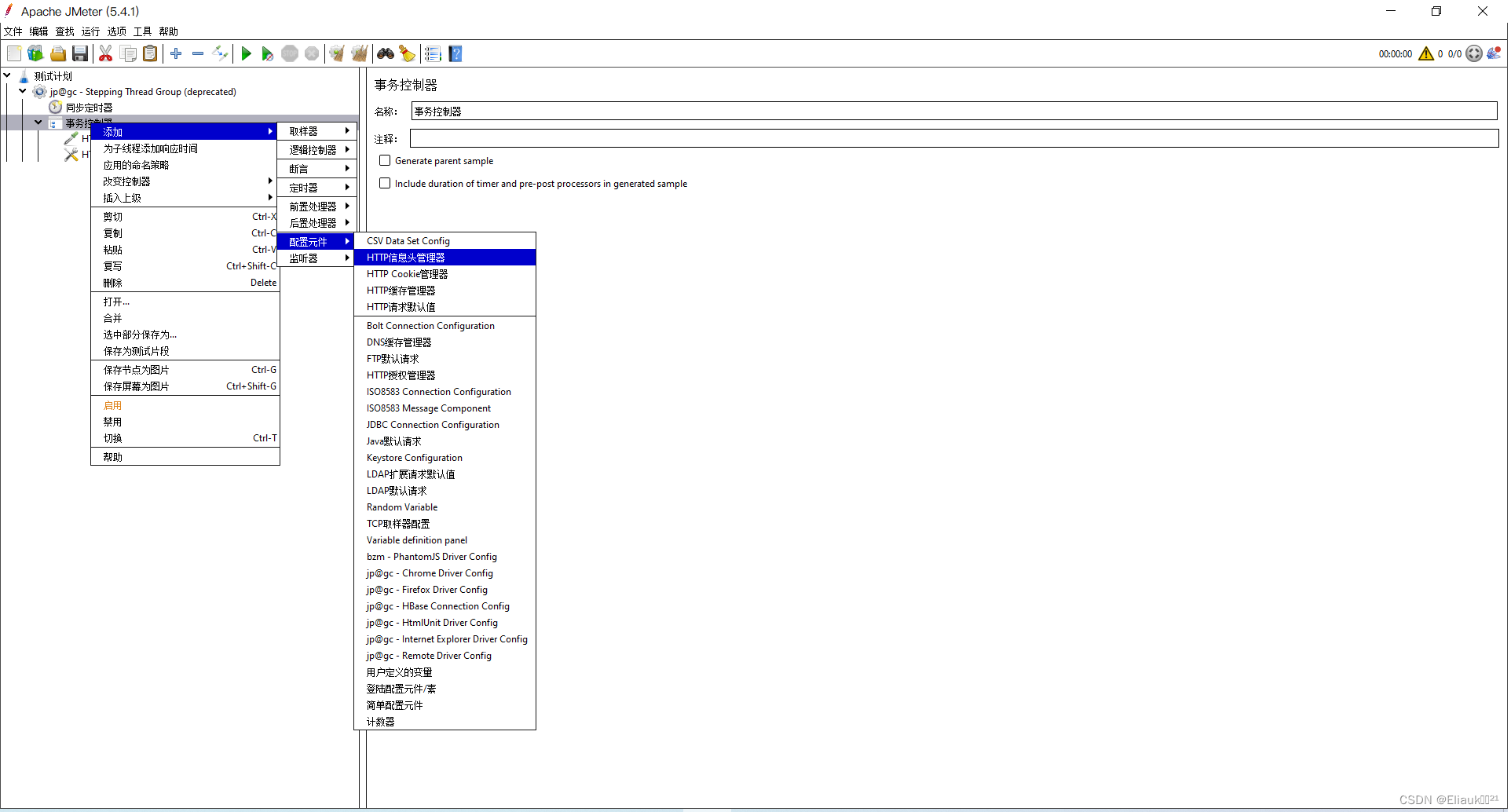Image resolution: width=1511 pixels, height=812 pixels.
Task: Click the Expand all plus icon
Action: [x=176, y=53]
